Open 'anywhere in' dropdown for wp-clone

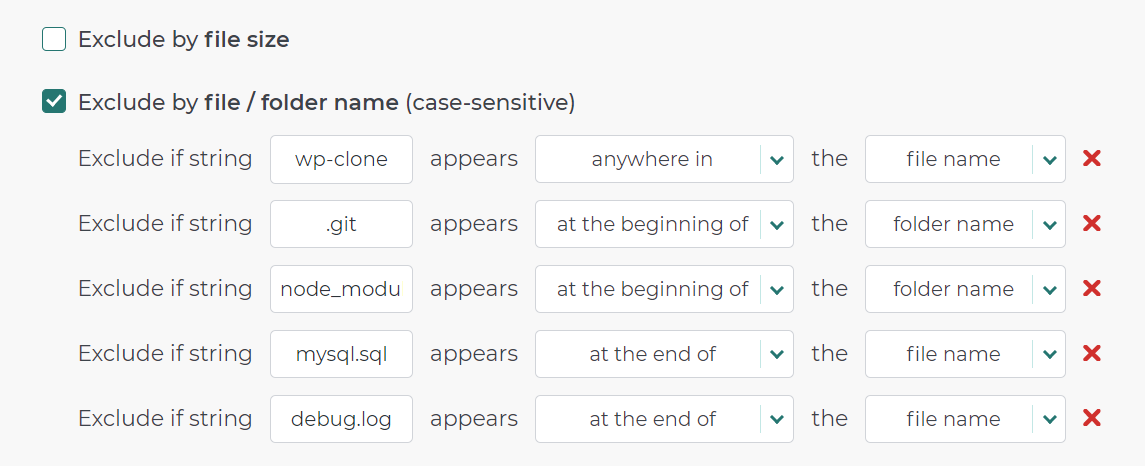coord(664,158)
